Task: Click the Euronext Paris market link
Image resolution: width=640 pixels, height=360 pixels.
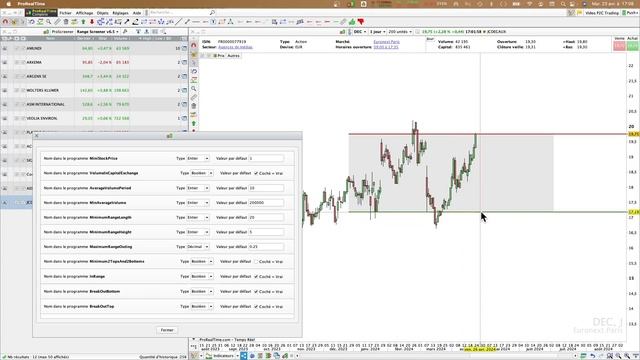Action: coord(387,42)
